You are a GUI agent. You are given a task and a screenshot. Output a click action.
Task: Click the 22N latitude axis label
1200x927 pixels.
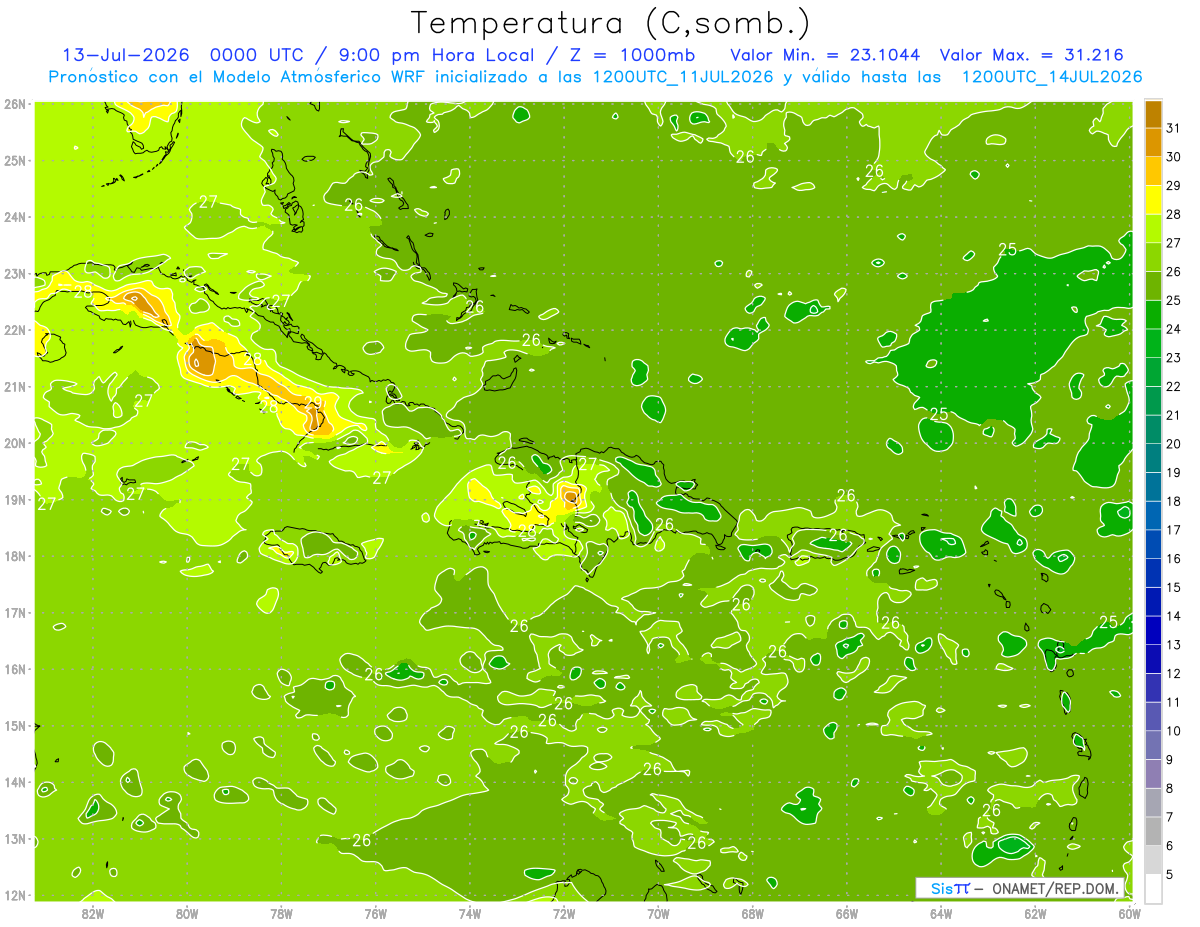(15, 330)
